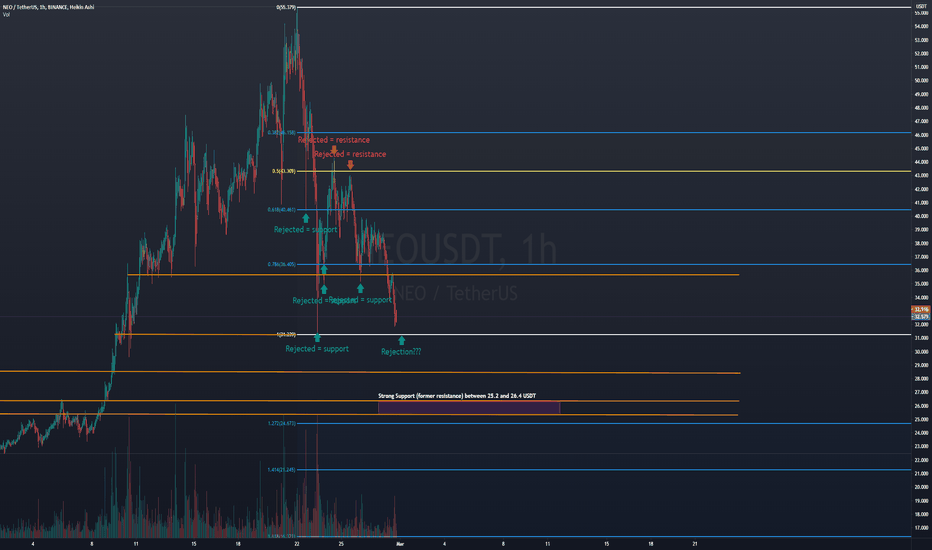Image resolution: width=932 pixels, height=550 pixels.
Task: Select the upper 'Rejected = resistance' annotation
Action: click(x=333, y=140)
